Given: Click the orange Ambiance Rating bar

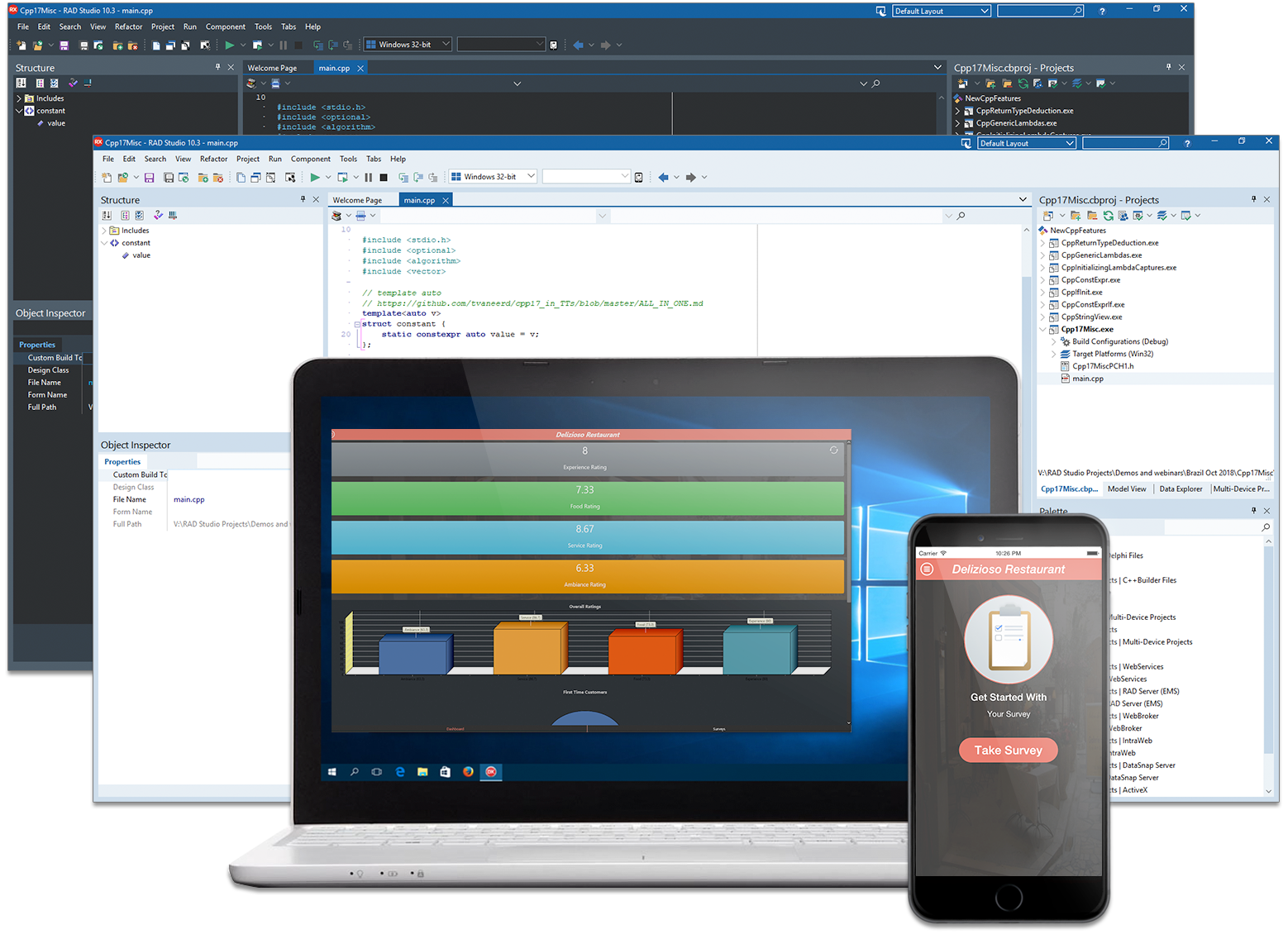Looking at the screenshot, I should pos(587,576).
